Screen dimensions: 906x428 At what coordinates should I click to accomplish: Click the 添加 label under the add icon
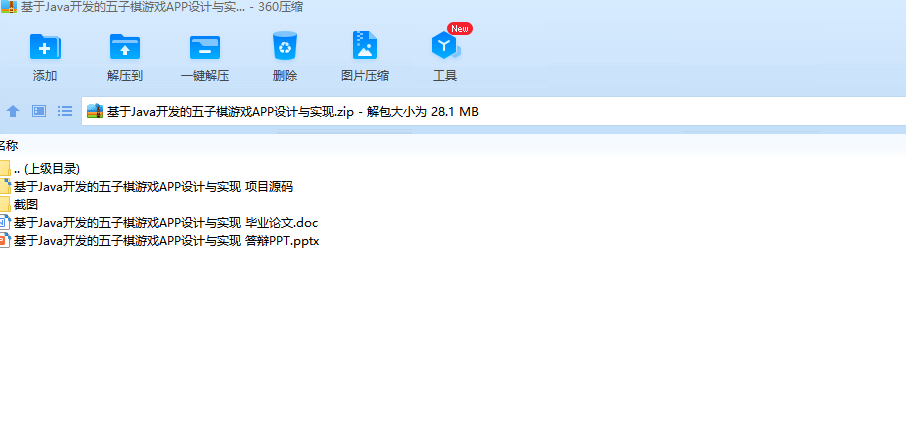click(45, 76)
